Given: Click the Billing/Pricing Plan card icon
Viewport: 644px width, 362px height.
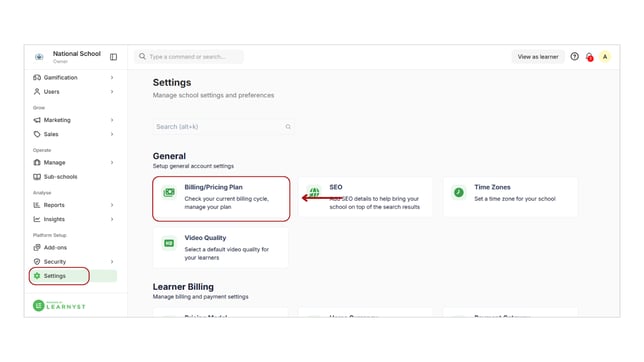Looking at the screenshot, I should click(169, 192).
